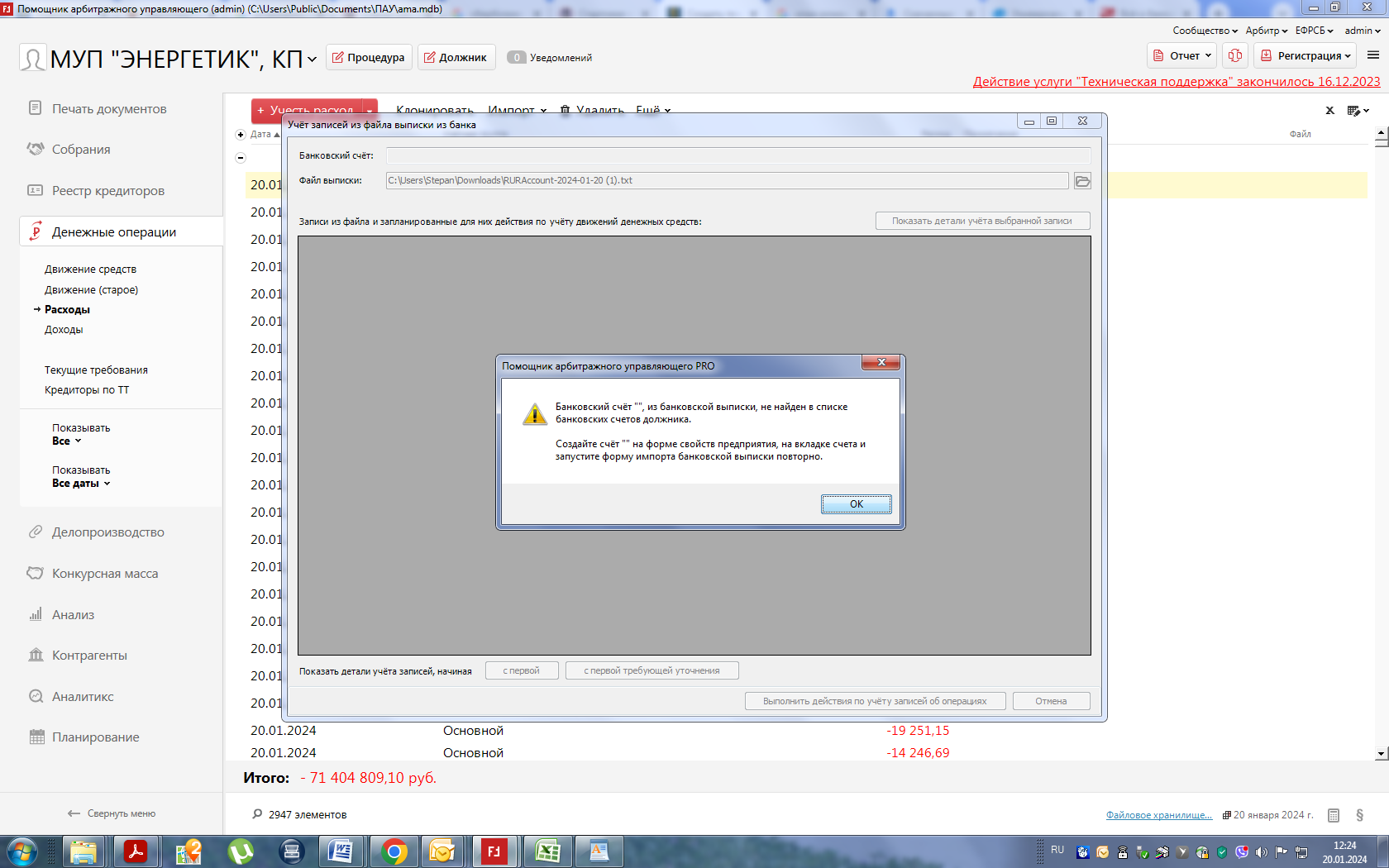Open the Планирование calendar section
The image size is (1389, 868).
[x=95, y=737]
